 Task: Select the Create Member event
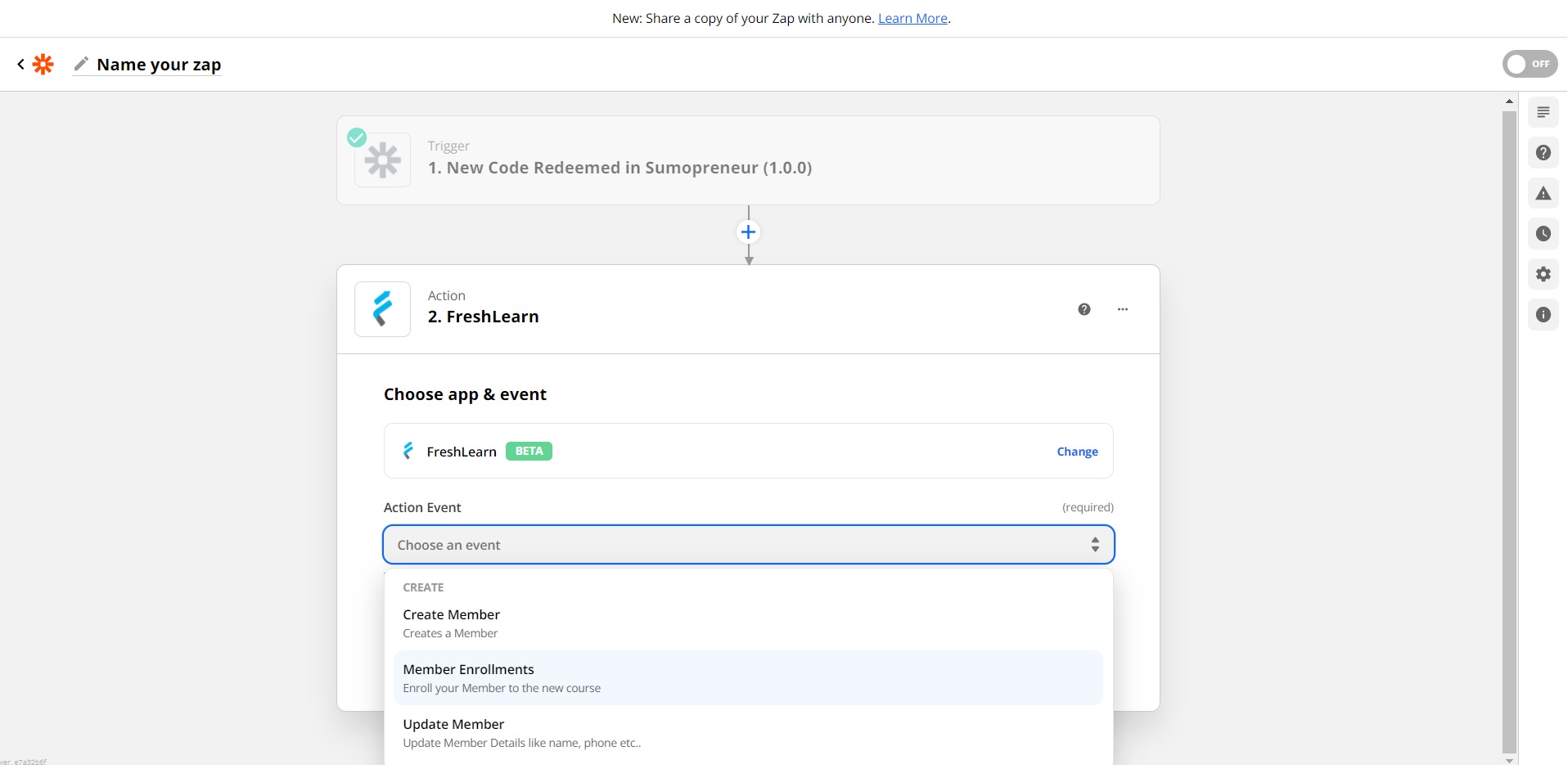pyautogui.click(x=748, y=623)
